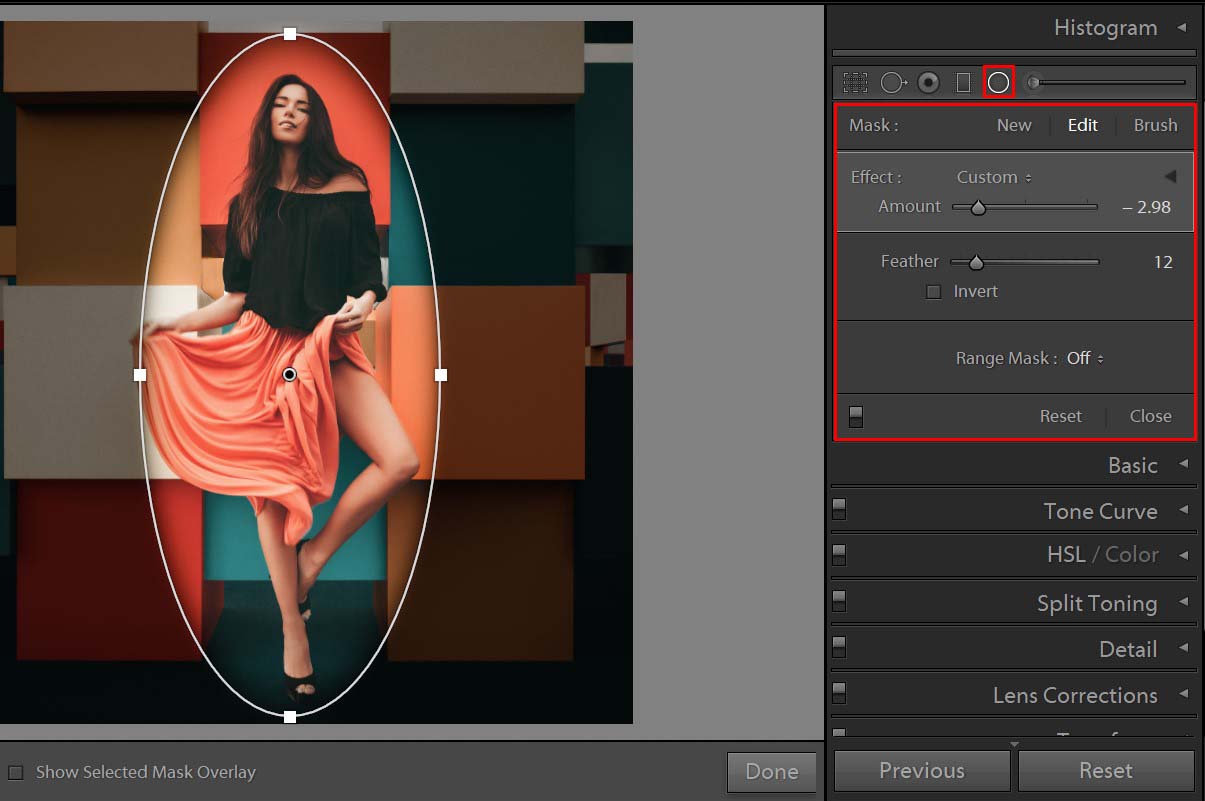The image size is (1205, 801).
Task: Click the Feather slider handle
Action: pyautogui.click(x=976, y=263)
